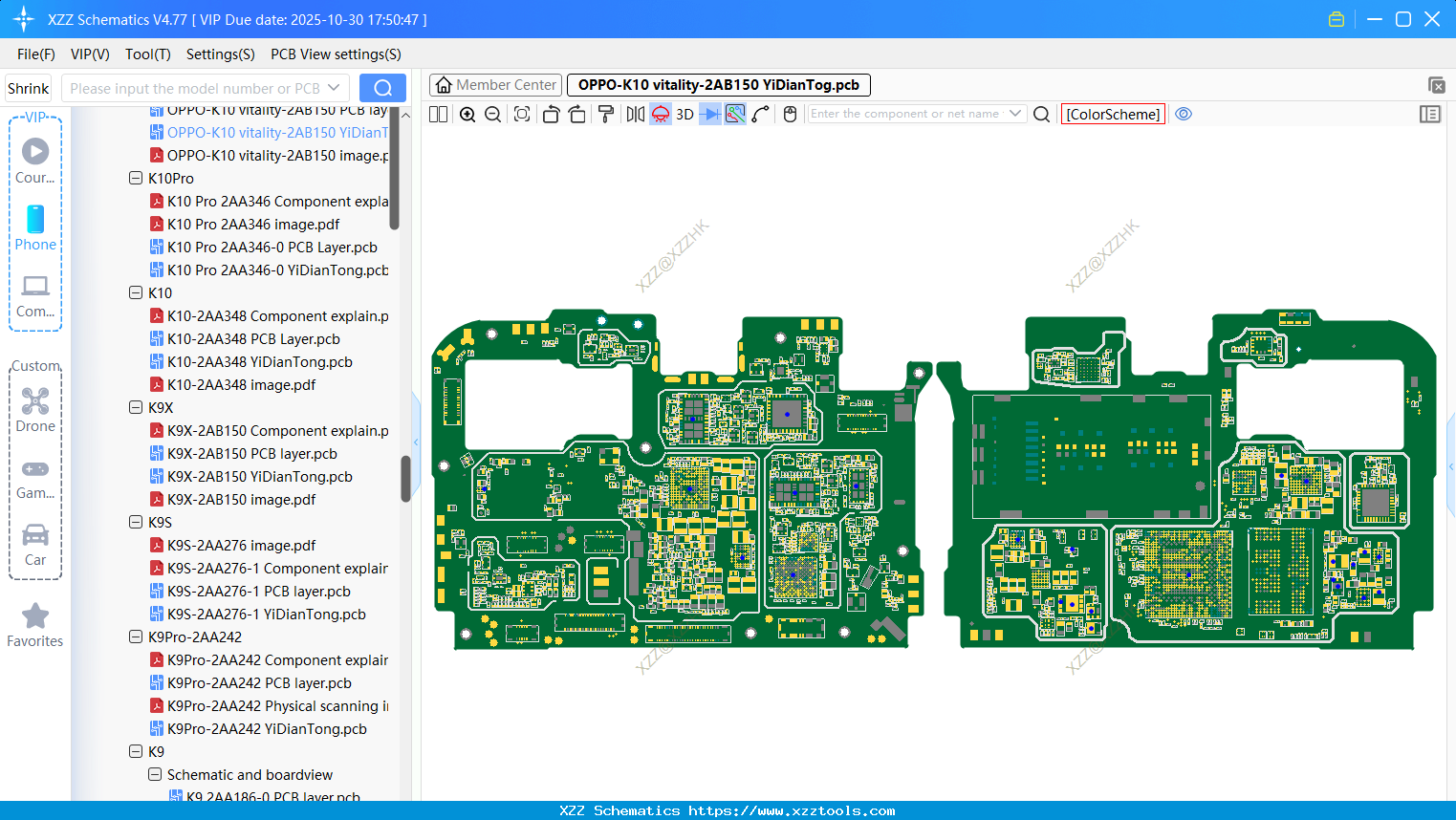Open the Phone category in sidebar

click(x=35, y=227)
